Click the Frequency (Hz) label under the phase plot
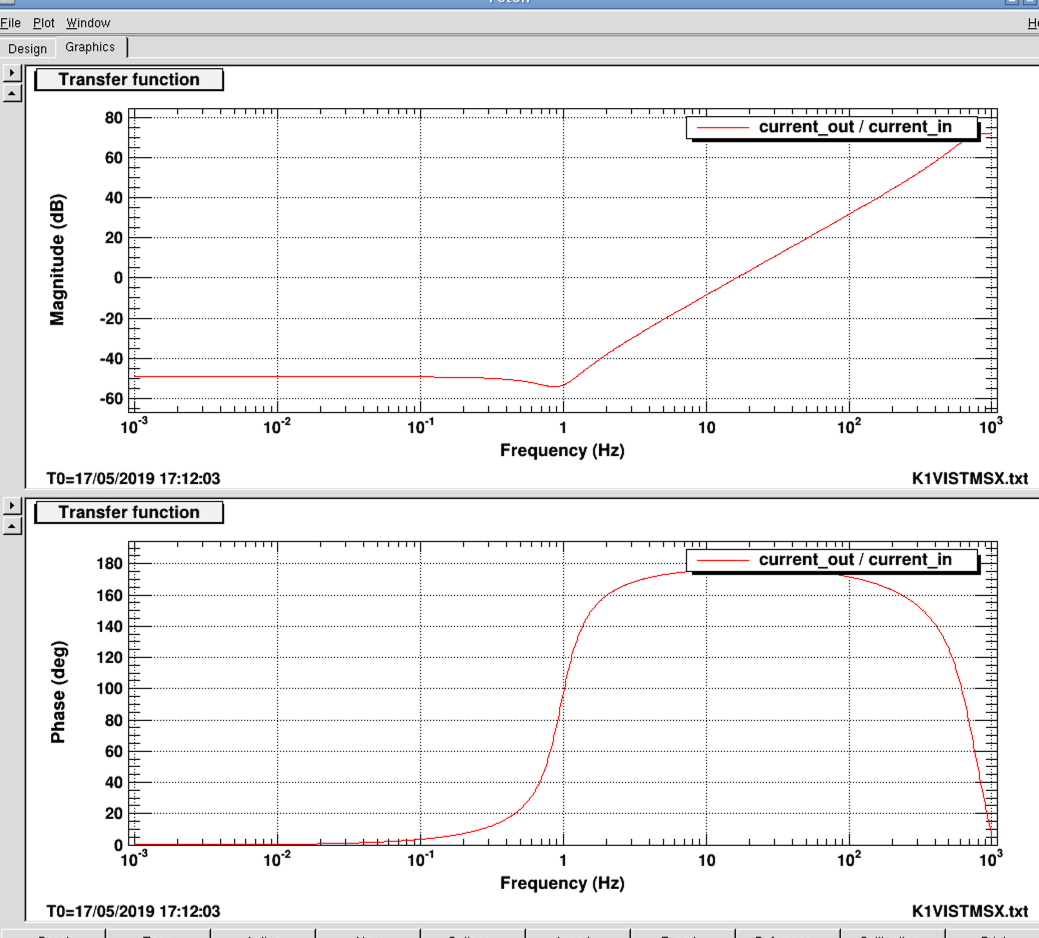 [x=562, y=883]
